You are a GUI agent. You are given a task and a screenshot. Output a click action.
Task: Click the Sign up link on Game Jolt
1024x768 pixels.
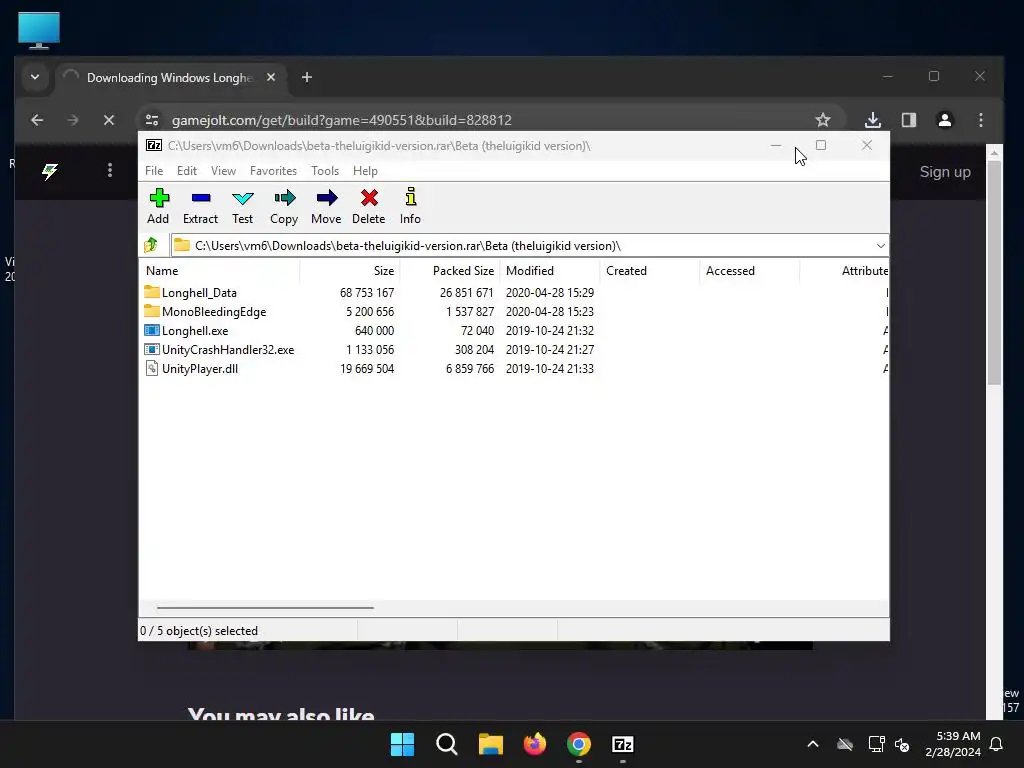(x=945, y=172)
